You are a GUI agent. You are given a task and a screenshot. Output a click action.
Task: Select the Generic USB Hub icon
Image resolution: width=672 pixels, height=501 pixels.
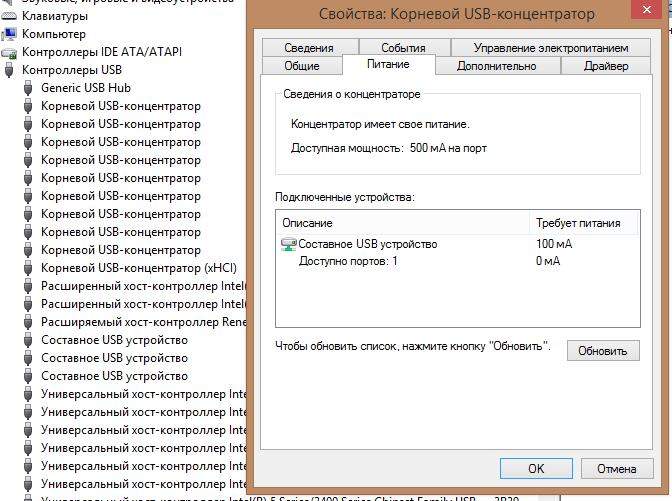(29, 88)
